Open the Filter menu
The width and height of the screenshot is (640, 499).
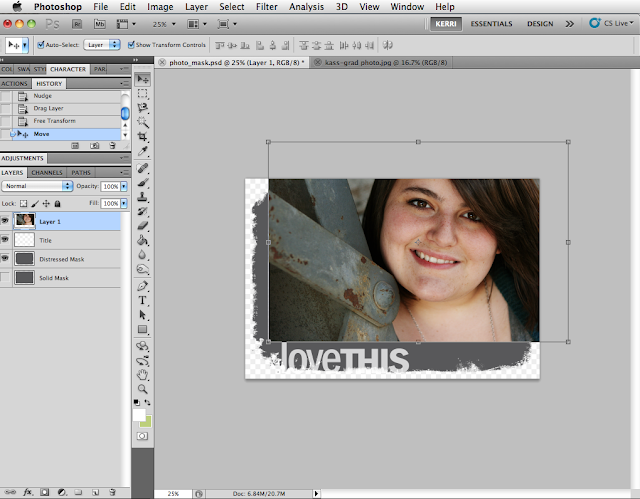point(267,6)
